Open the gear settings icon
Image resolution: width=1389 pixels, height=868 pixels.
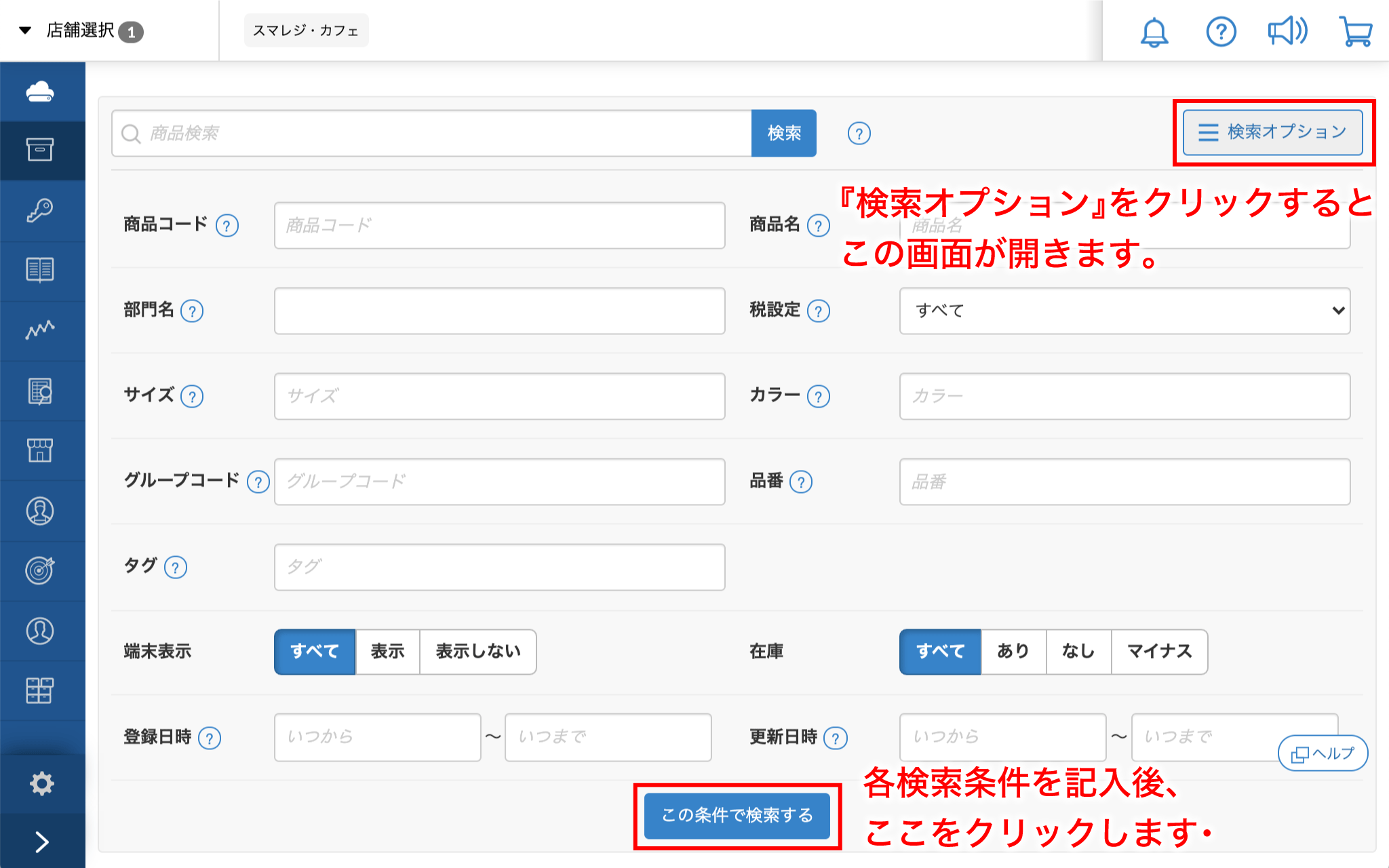pyautogui.click(x=41, y=783)
